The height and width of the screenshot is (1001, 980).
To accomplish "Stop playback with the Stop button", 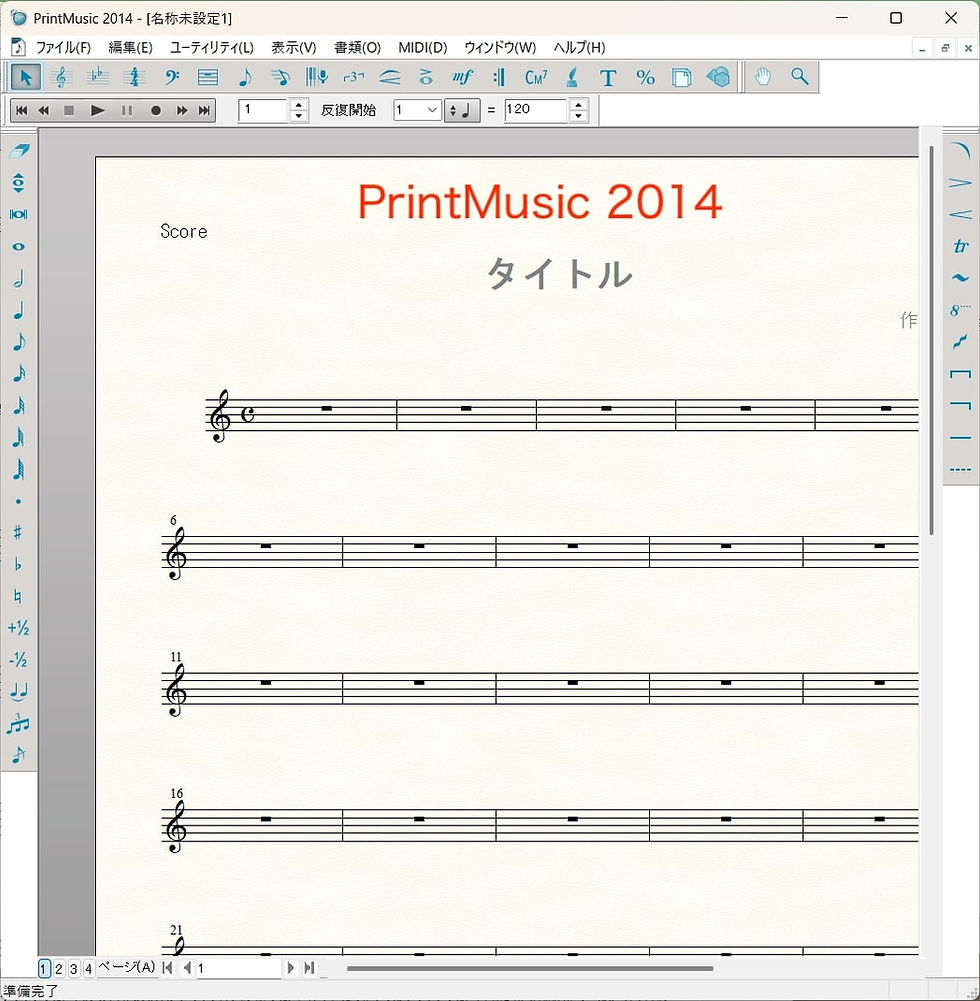I will pyautogui.click(x=69, y=110).
